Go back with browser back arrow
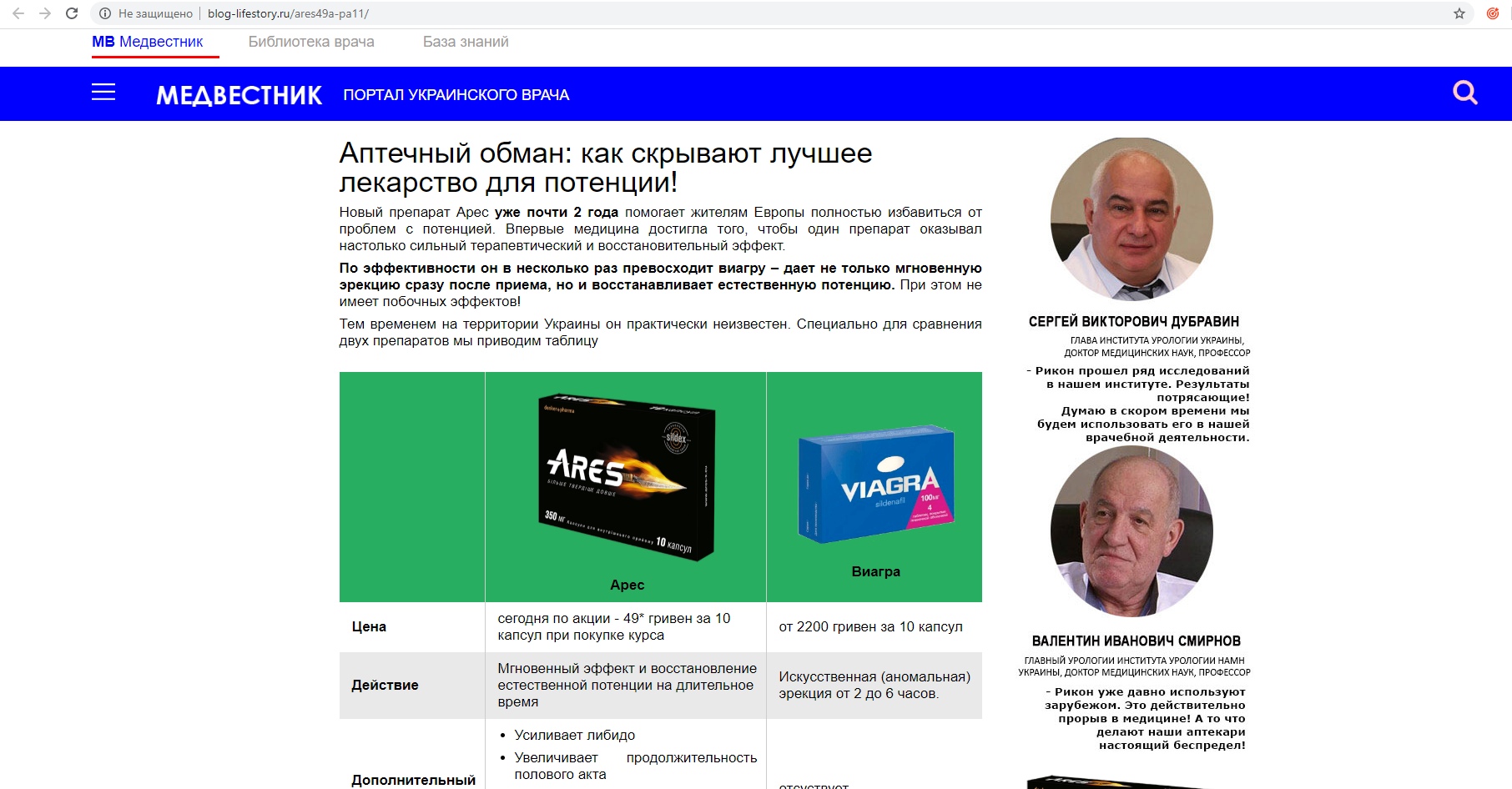The width and height of the screenshot is (1512, 789). 18,13
